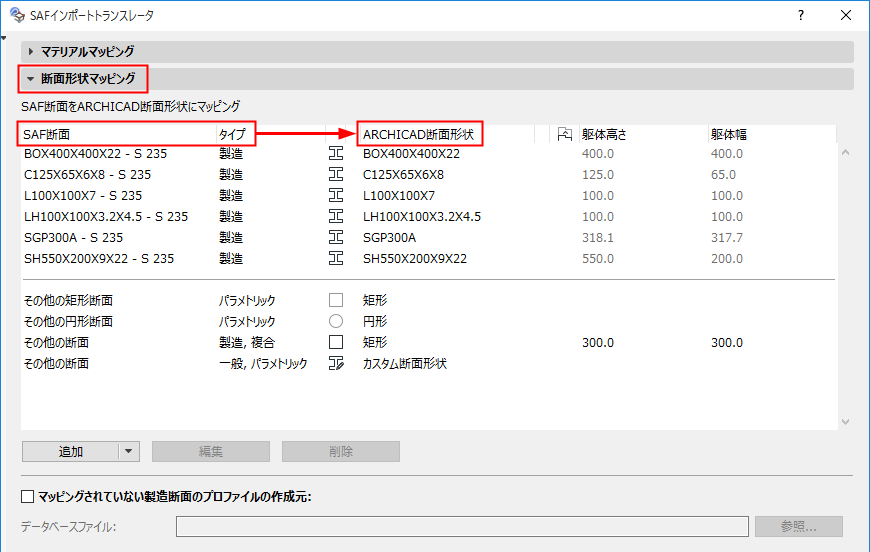
Task: Click the 追加 button
Action: [70, 451]
